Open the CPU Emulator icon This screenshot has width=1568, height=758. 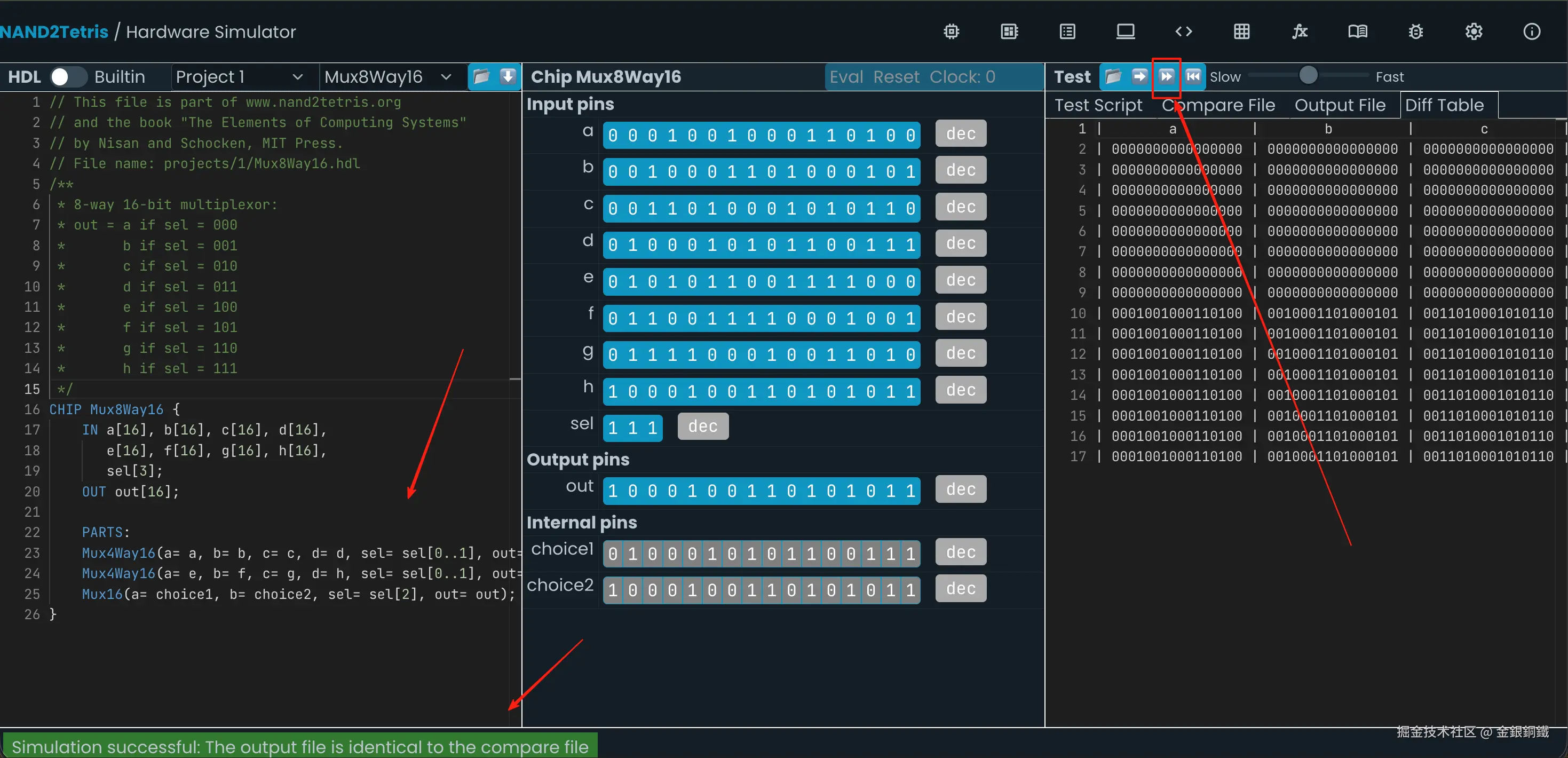pyautogui.click(x=1009, y=31)
